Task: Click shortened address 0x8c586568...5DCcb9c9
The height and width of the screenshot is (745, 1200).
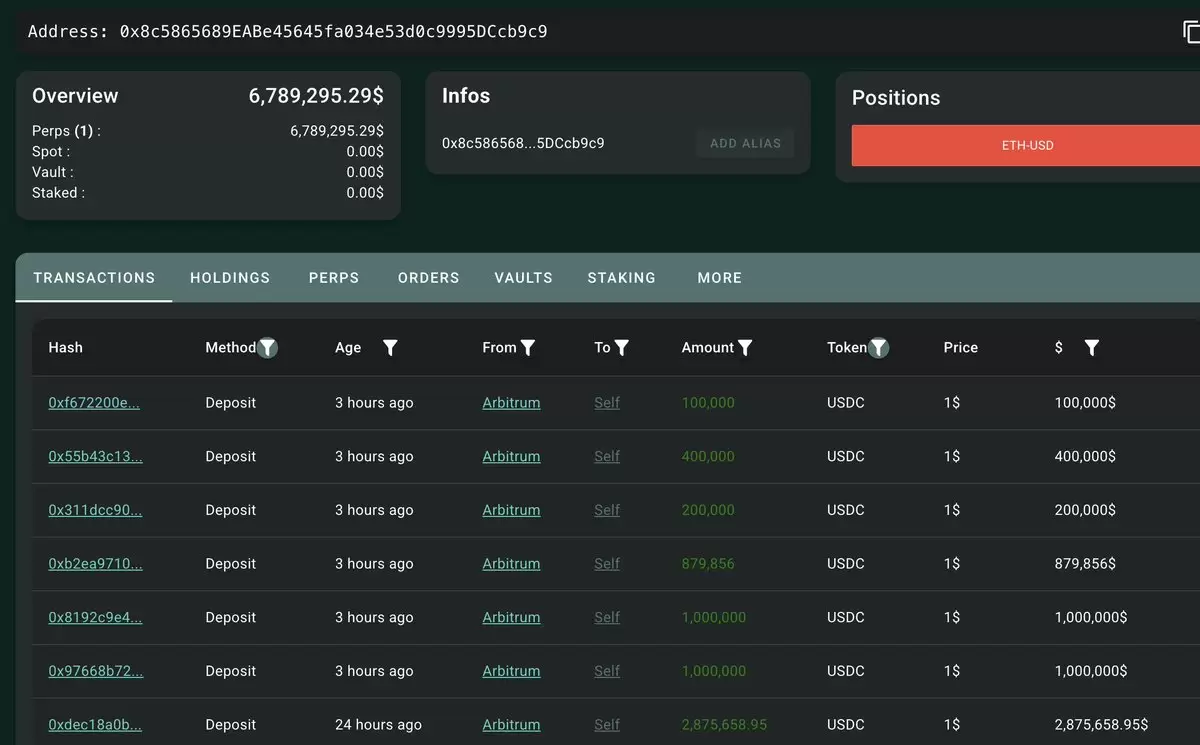Action: (523, 143)
